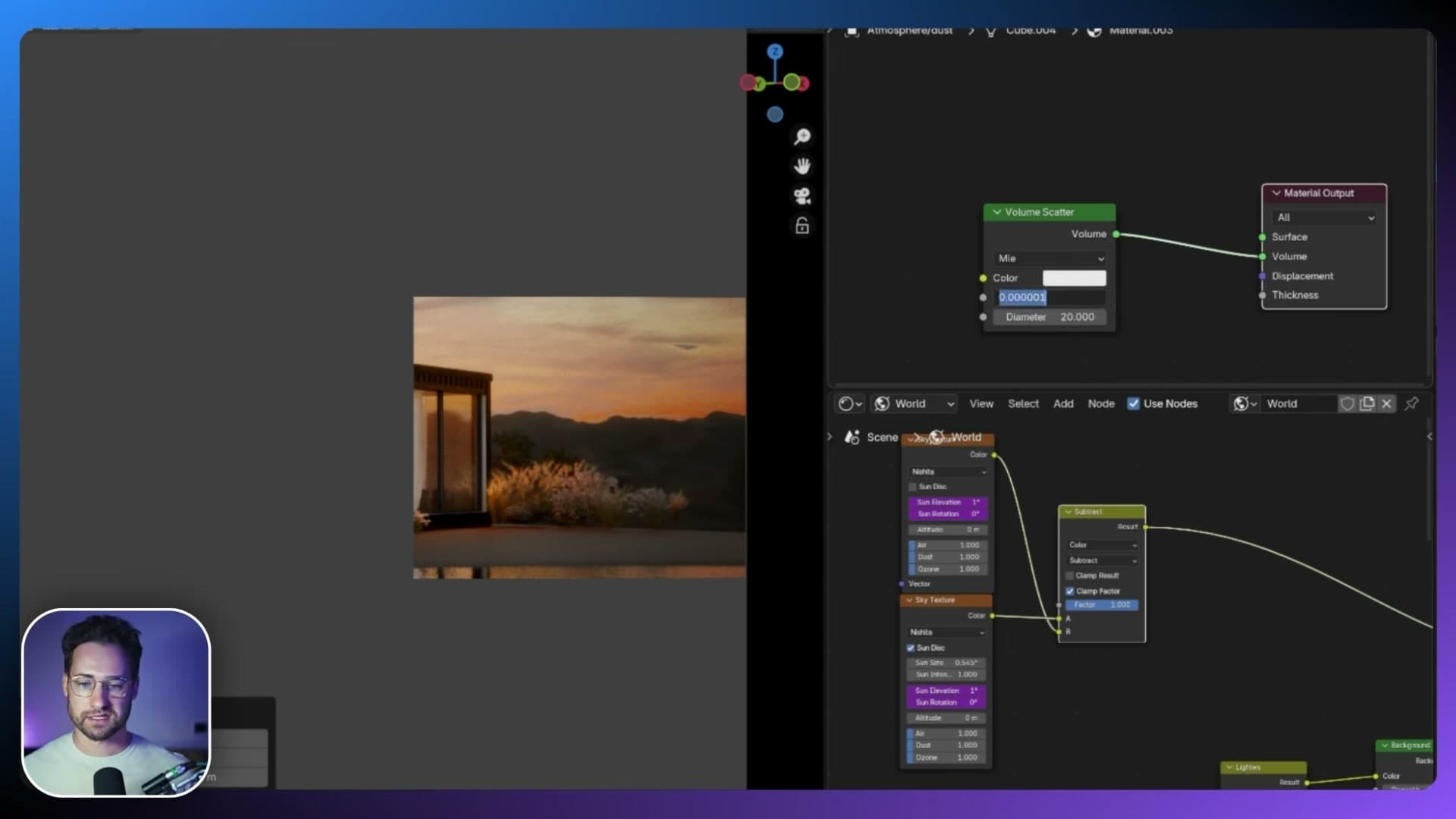This screenshot has width=1456, height=819.
Task: Click the blue Z axis gizmo handle
Action: [774, 52]
